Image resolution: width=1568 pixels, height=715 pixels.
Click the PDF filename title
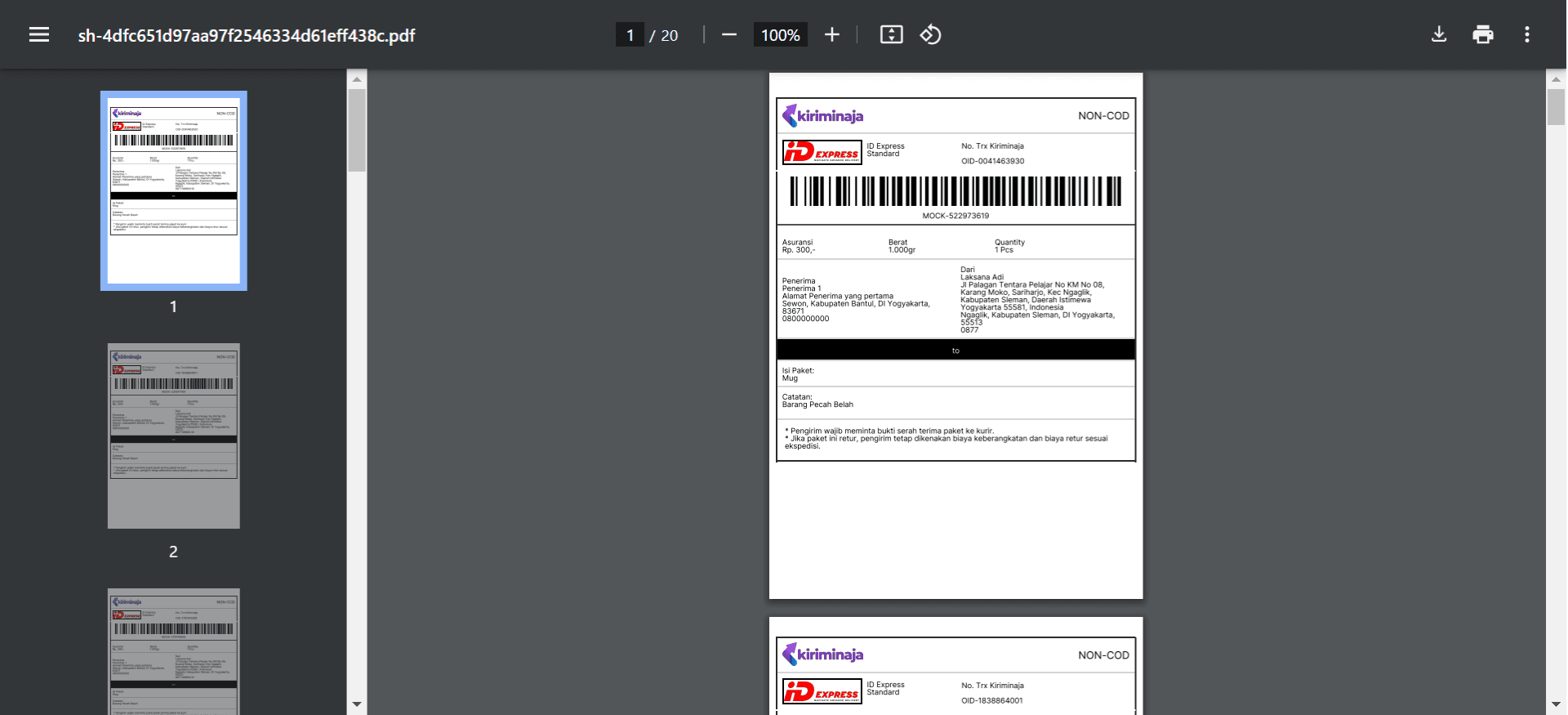tap(247, 35)
